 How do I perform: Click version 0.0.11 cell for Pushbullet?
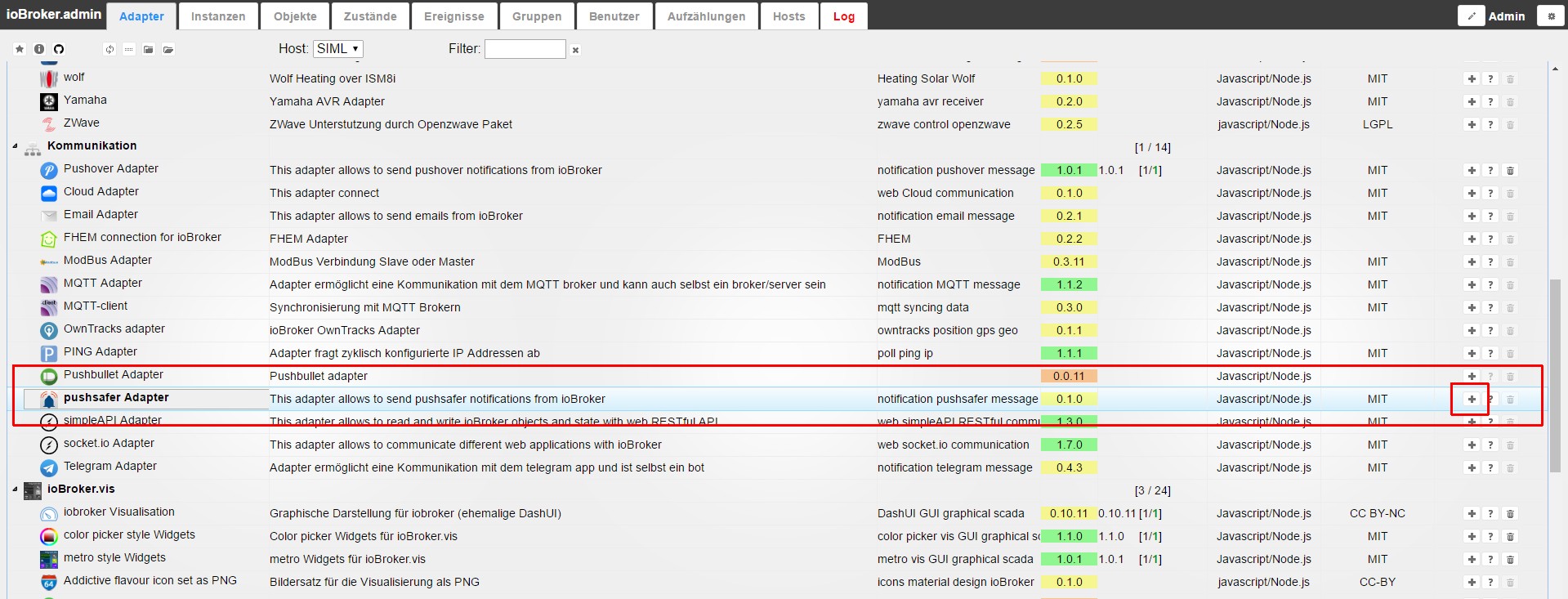coord(1069,376)
